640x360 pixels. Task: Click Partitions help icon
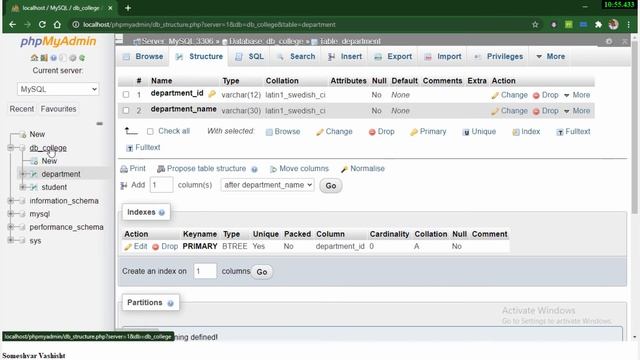[170, 303]
